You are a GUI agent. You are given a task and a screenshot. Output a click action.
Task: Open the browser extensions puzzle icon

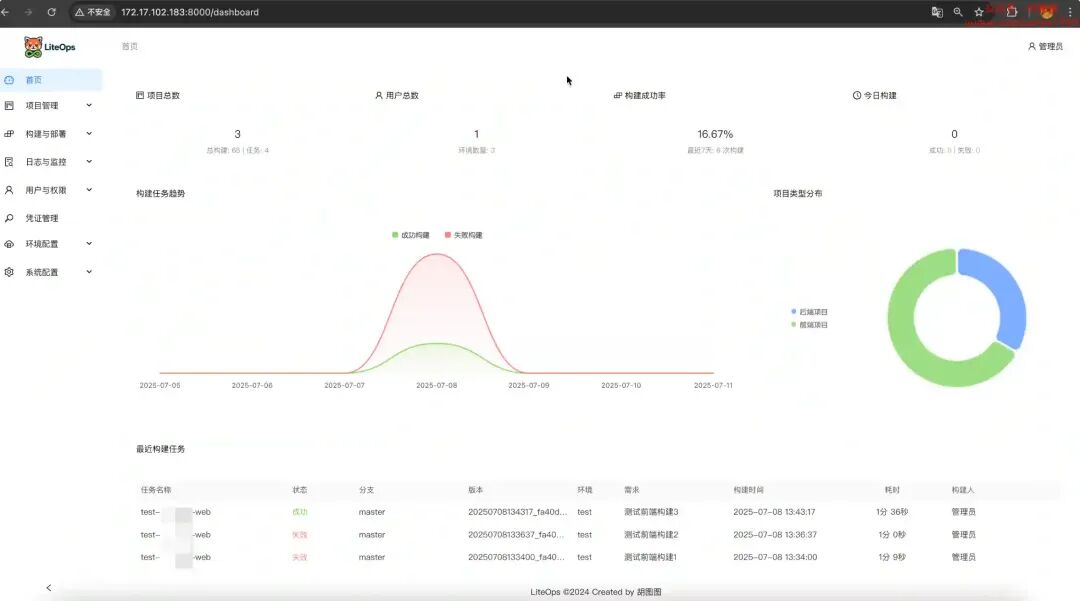(1012, 12)
